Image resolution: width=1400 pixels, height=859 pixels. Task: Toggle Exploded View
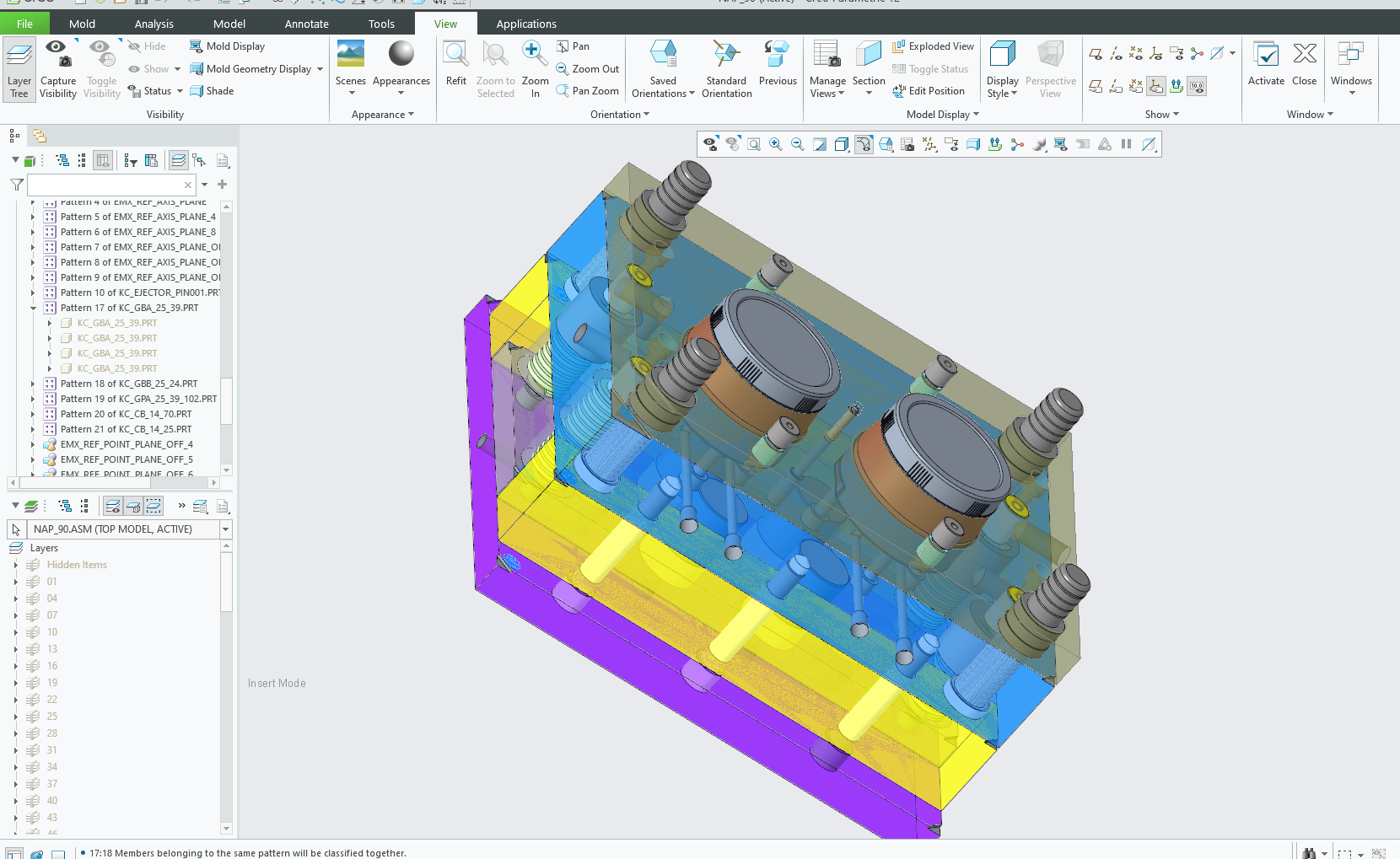point(933,46)
